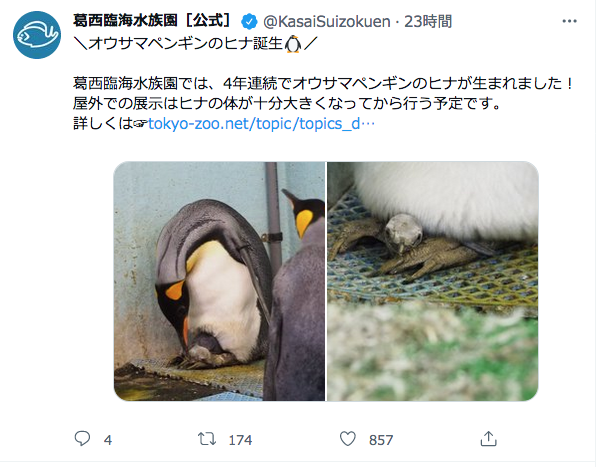
Task: Click the pointing hand emoji before the link
Action: coord(140,124)
